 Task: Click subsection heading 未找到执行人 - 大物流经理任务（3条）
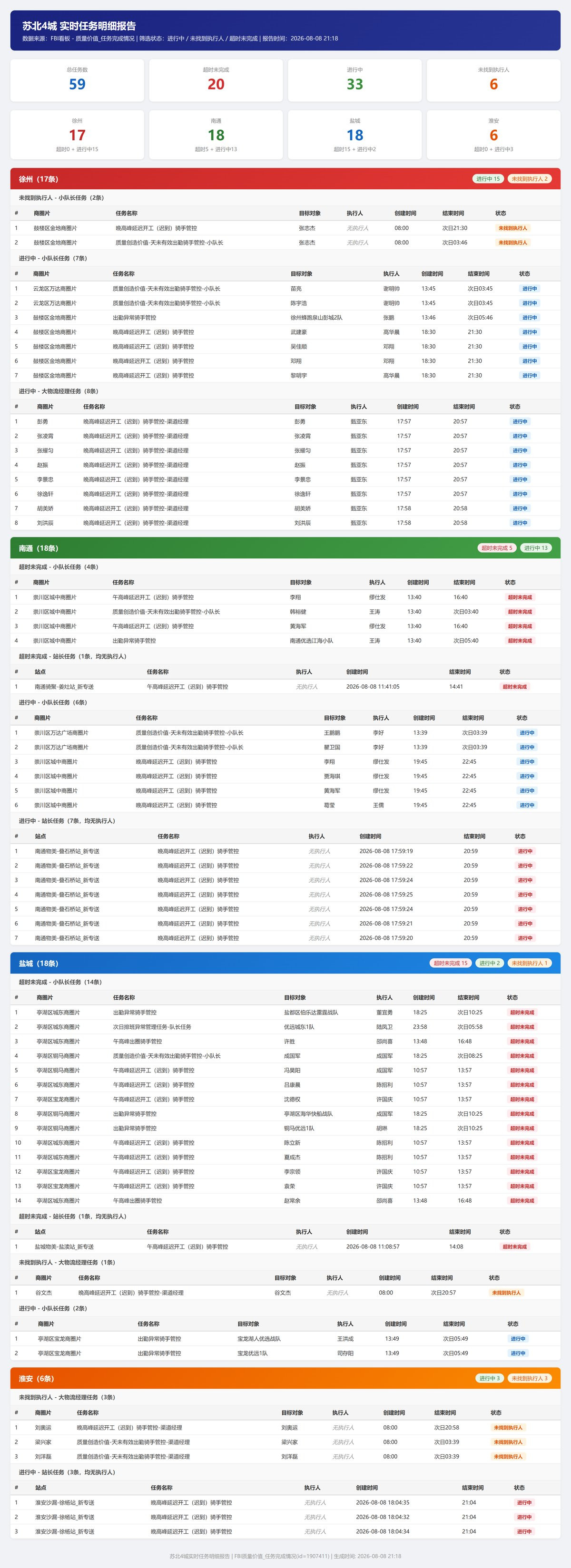click(x=67, y=1397)
